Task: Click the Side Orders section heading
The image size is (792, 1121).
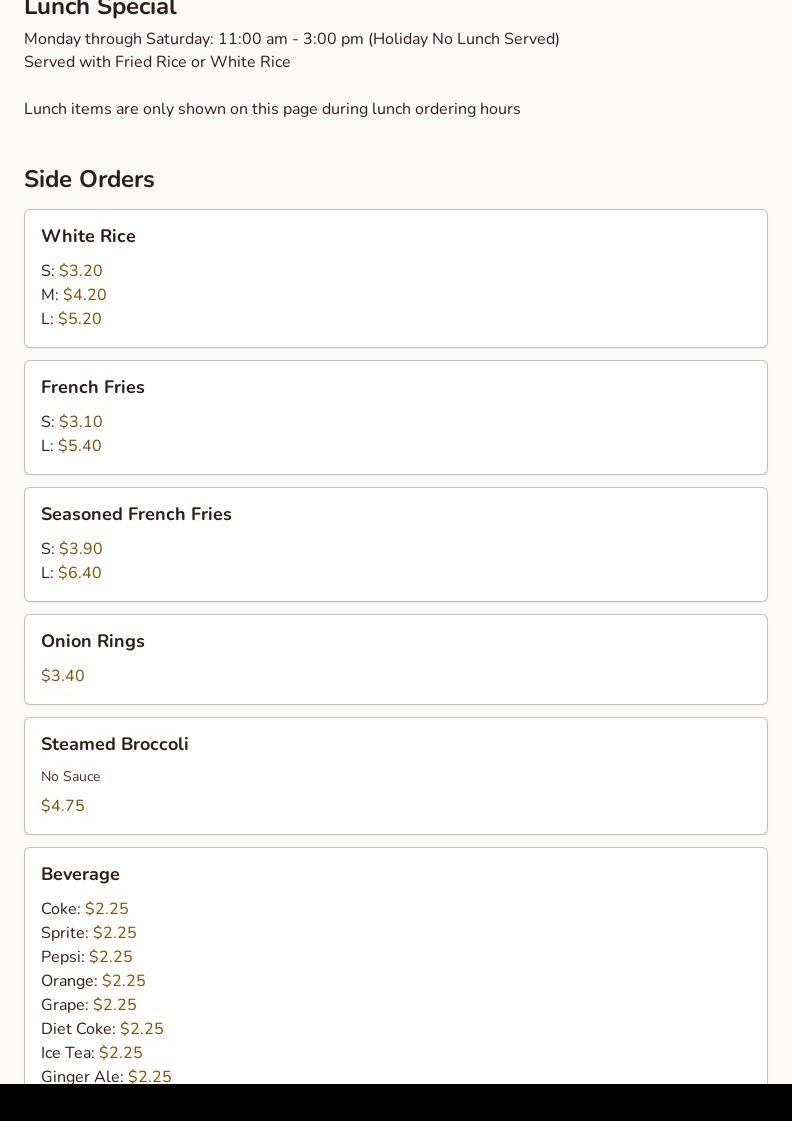Action: click(x=89, y=180)
